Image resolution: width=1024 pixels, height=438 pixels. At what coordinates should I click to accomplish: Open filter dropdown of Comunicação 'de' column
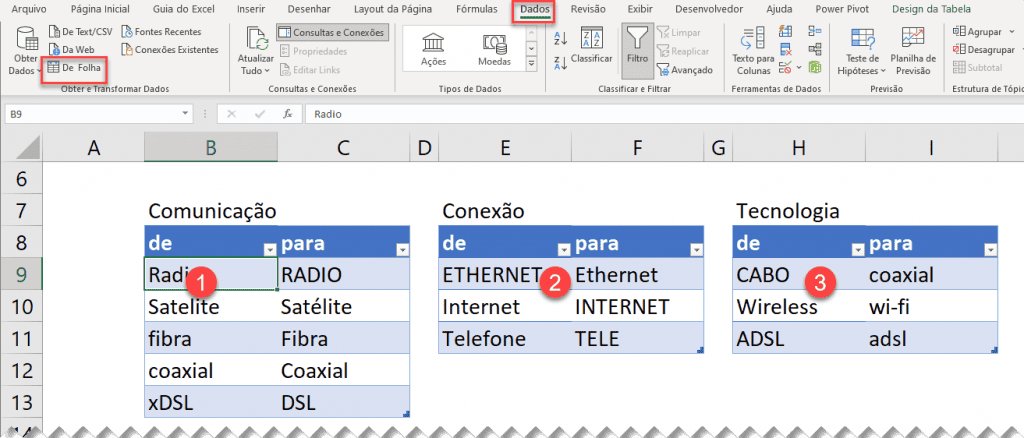click(x=270, y=250)
